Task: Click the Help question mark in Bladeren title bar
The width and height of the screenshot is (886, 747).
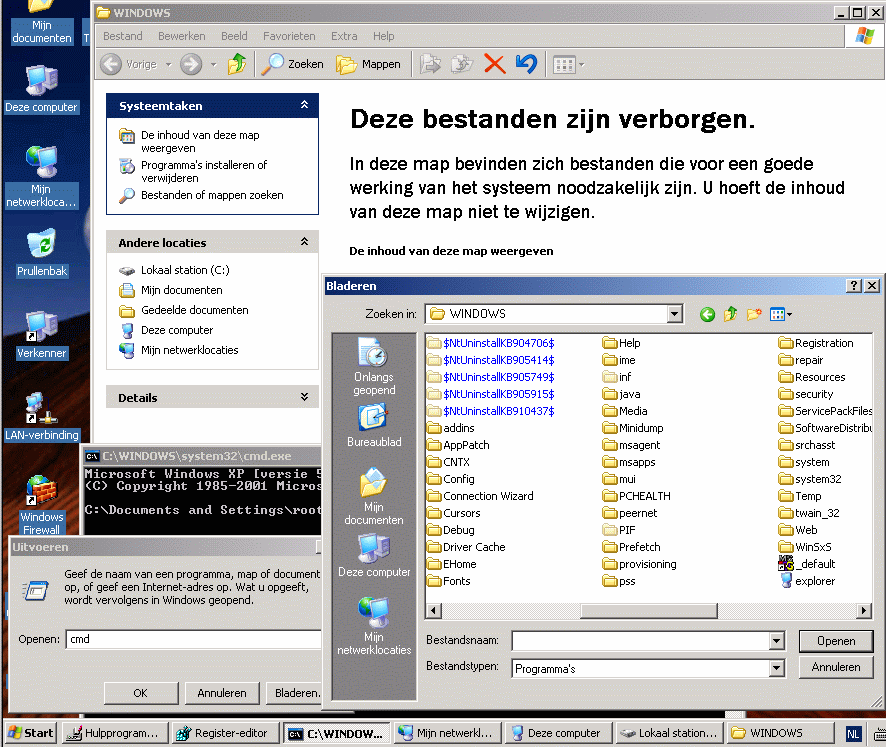Action: (854, 286)
